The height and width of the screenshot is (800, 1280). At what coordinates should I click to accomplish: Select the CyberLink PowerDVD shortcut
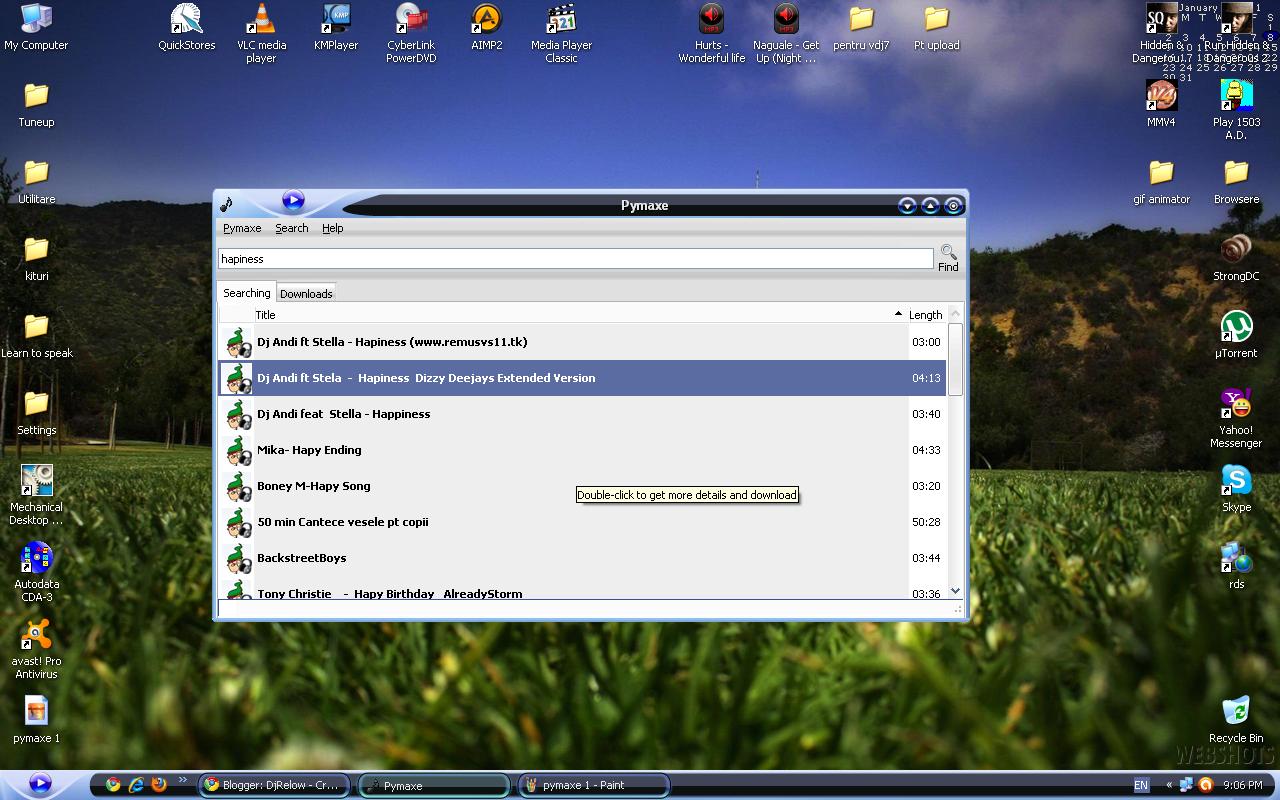pos(411,33)
